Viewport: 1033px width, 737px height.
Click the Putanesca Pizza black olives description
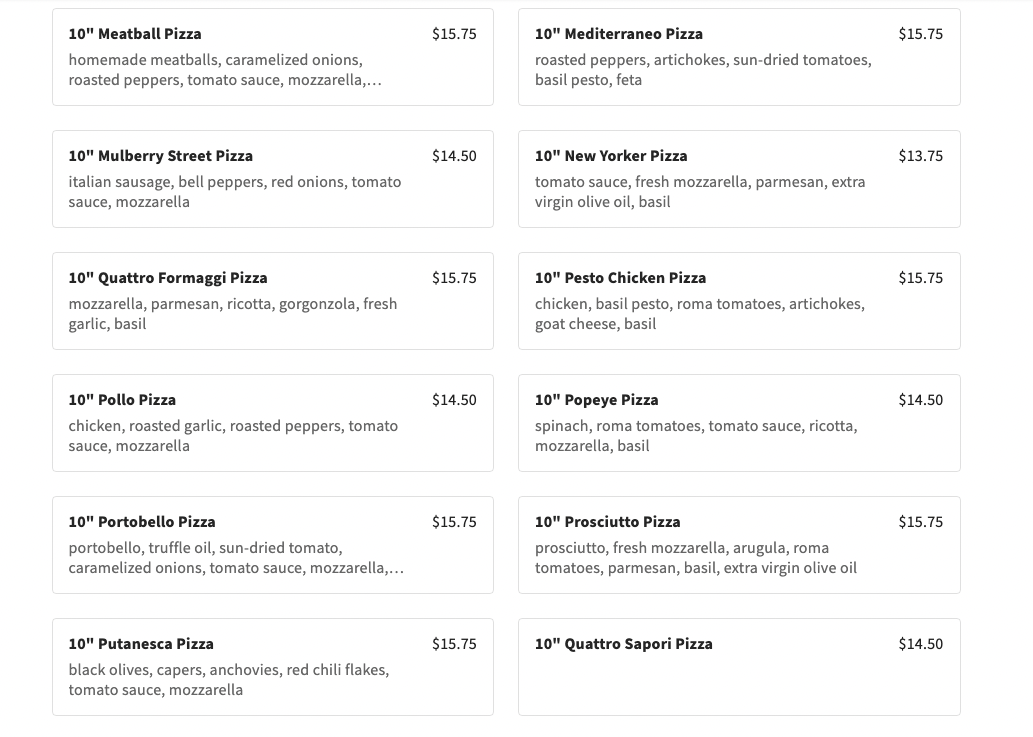click(228, 680)
